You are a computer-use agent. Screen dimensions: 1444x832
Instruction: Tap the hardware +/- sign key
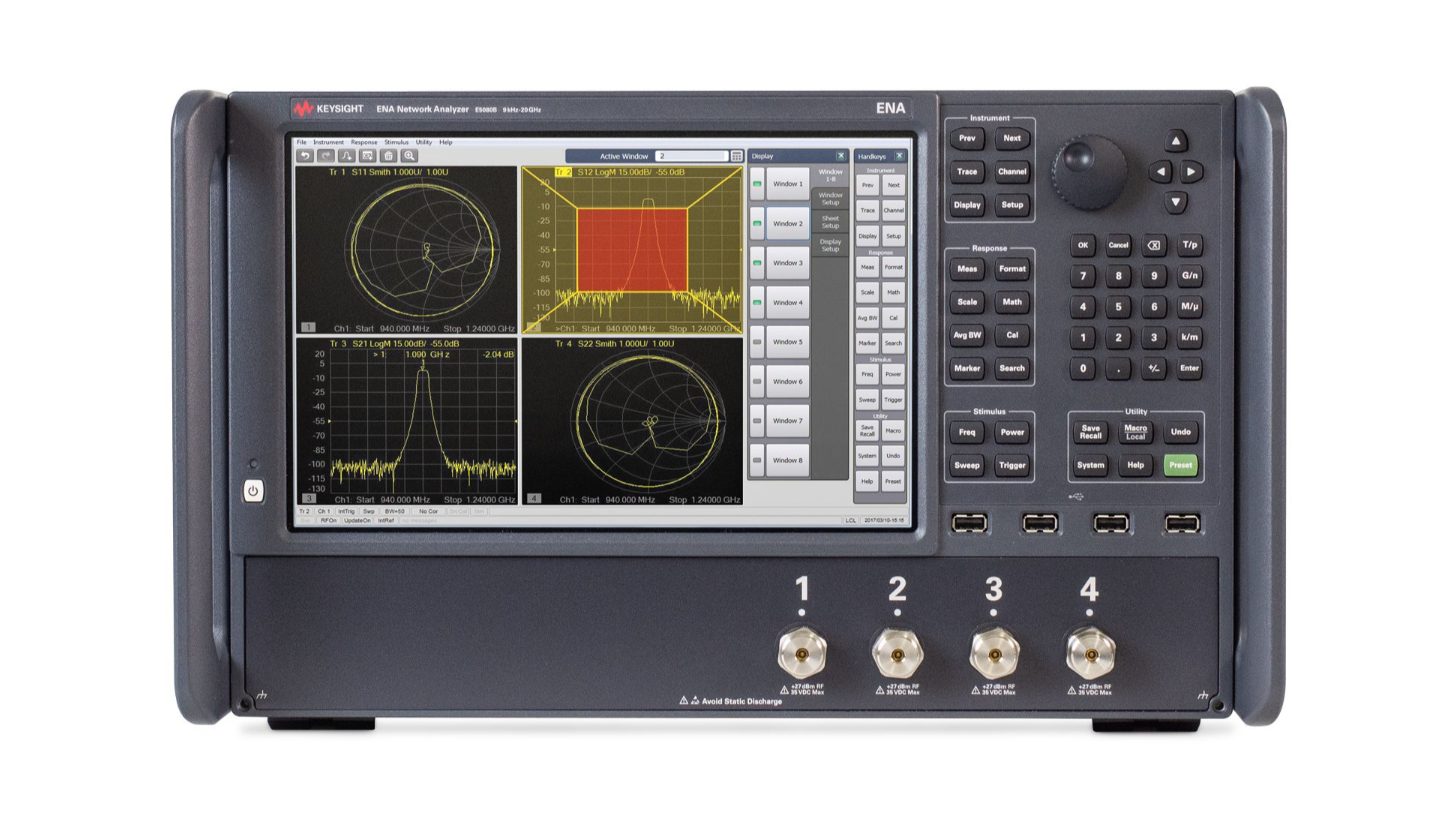tap(1154, 367)
